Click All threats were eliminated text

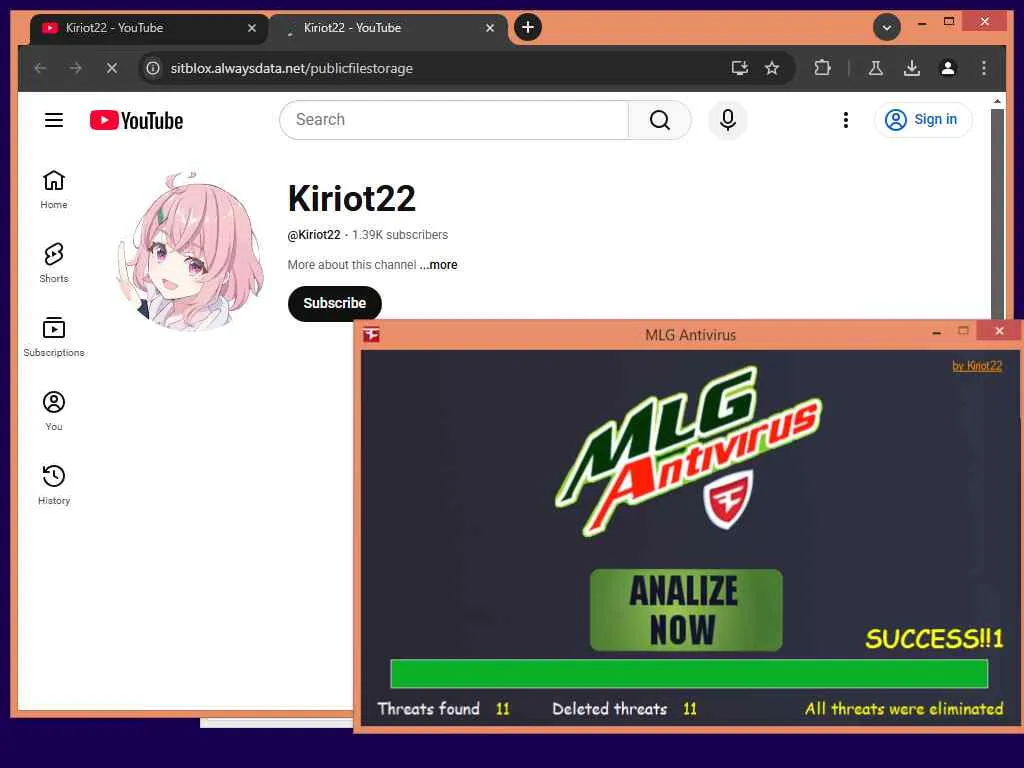[904, 709]
